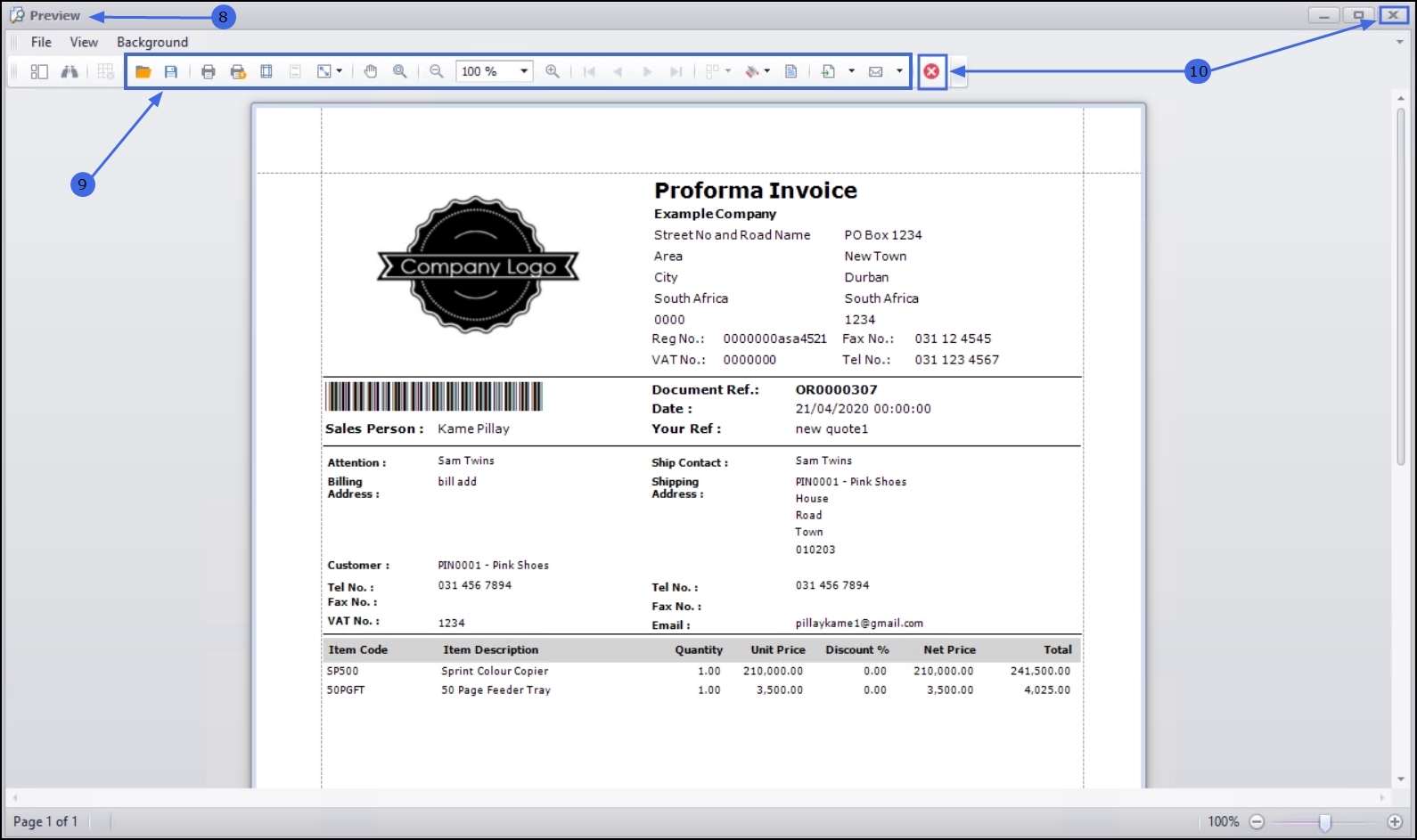The image size is (1417, 840).
Task: Open the File menu
Action: click(41, 42)
